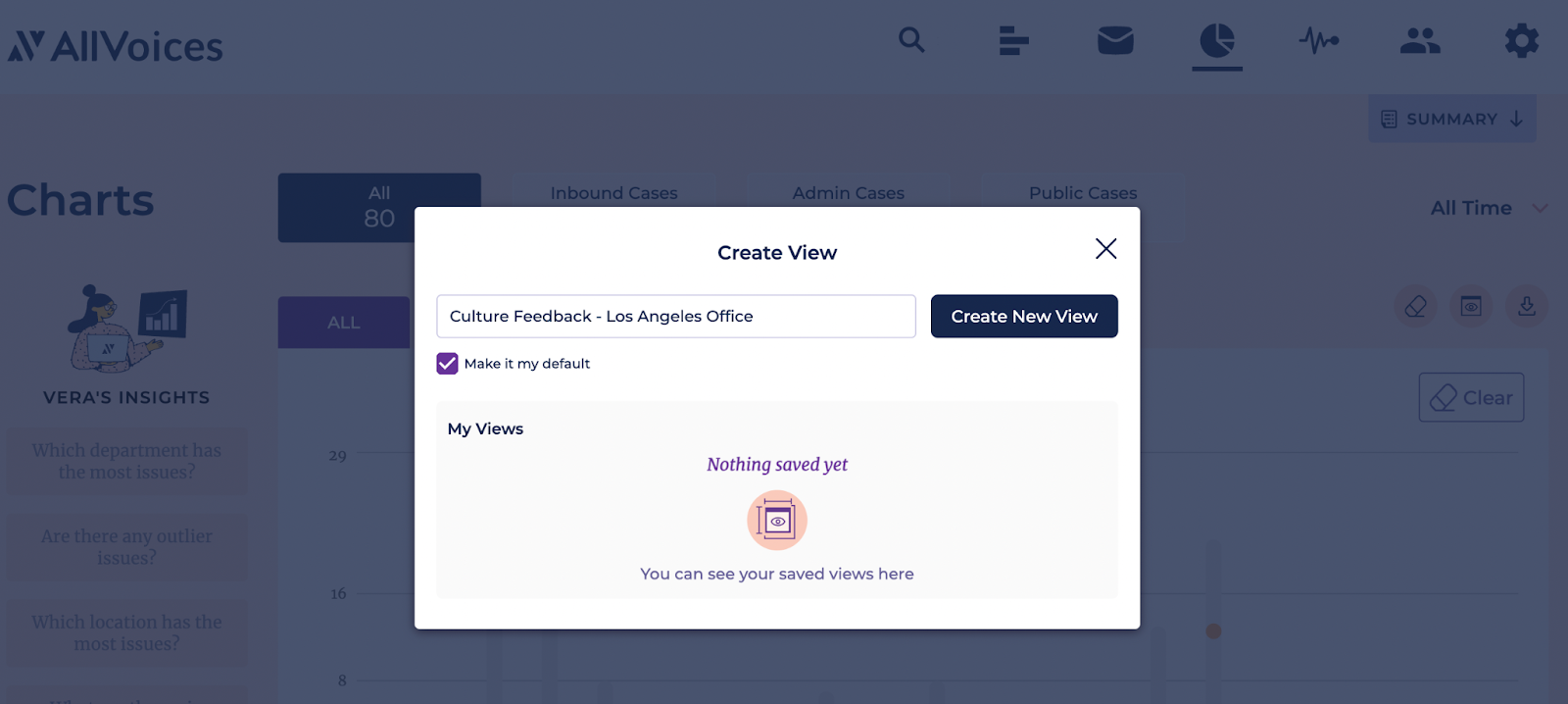
Task: Select the Public Cases tab
Action: point(1083,193)
